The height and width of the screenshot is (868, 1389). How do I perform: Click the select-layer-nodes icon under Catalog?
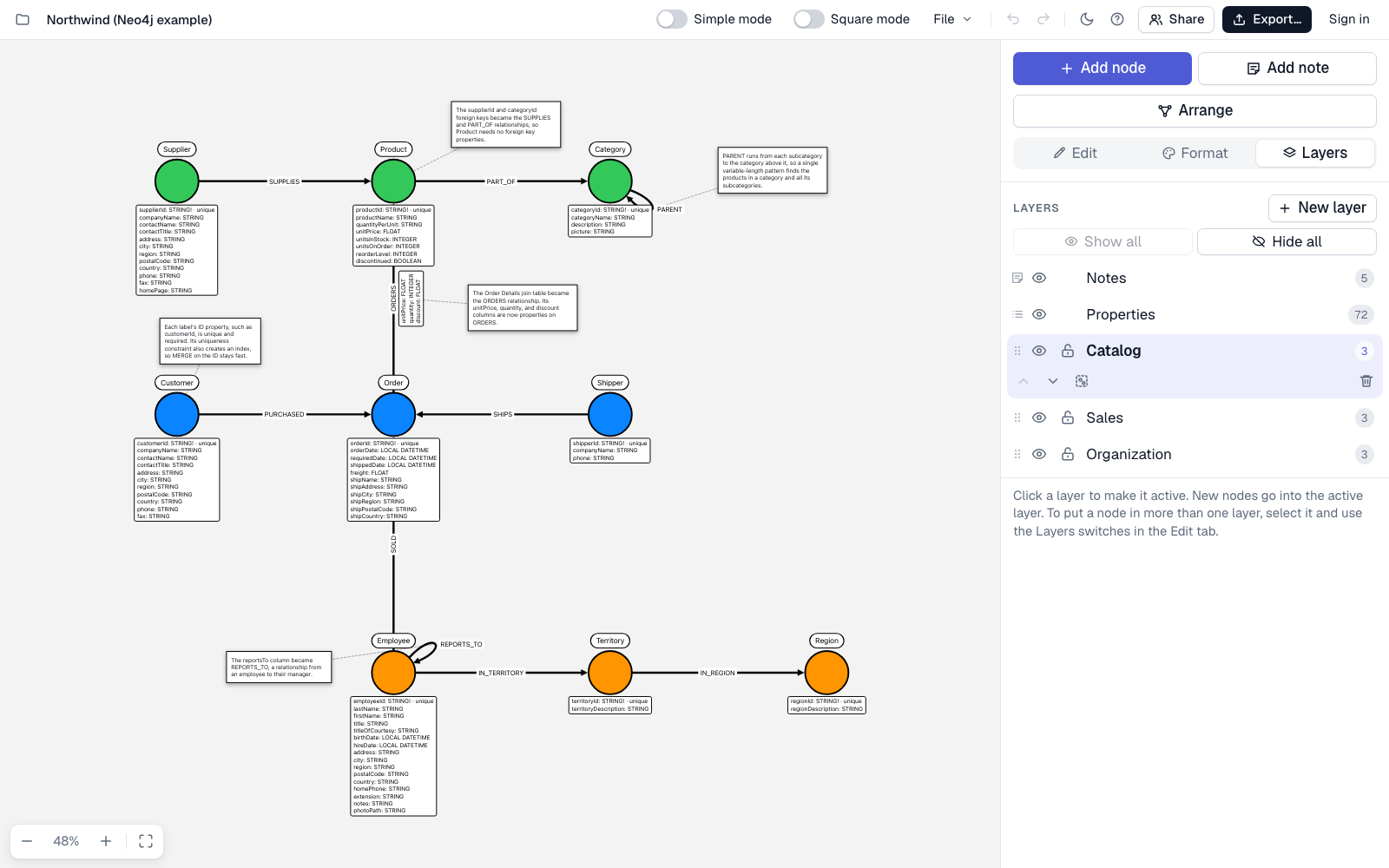(1082, 381)
